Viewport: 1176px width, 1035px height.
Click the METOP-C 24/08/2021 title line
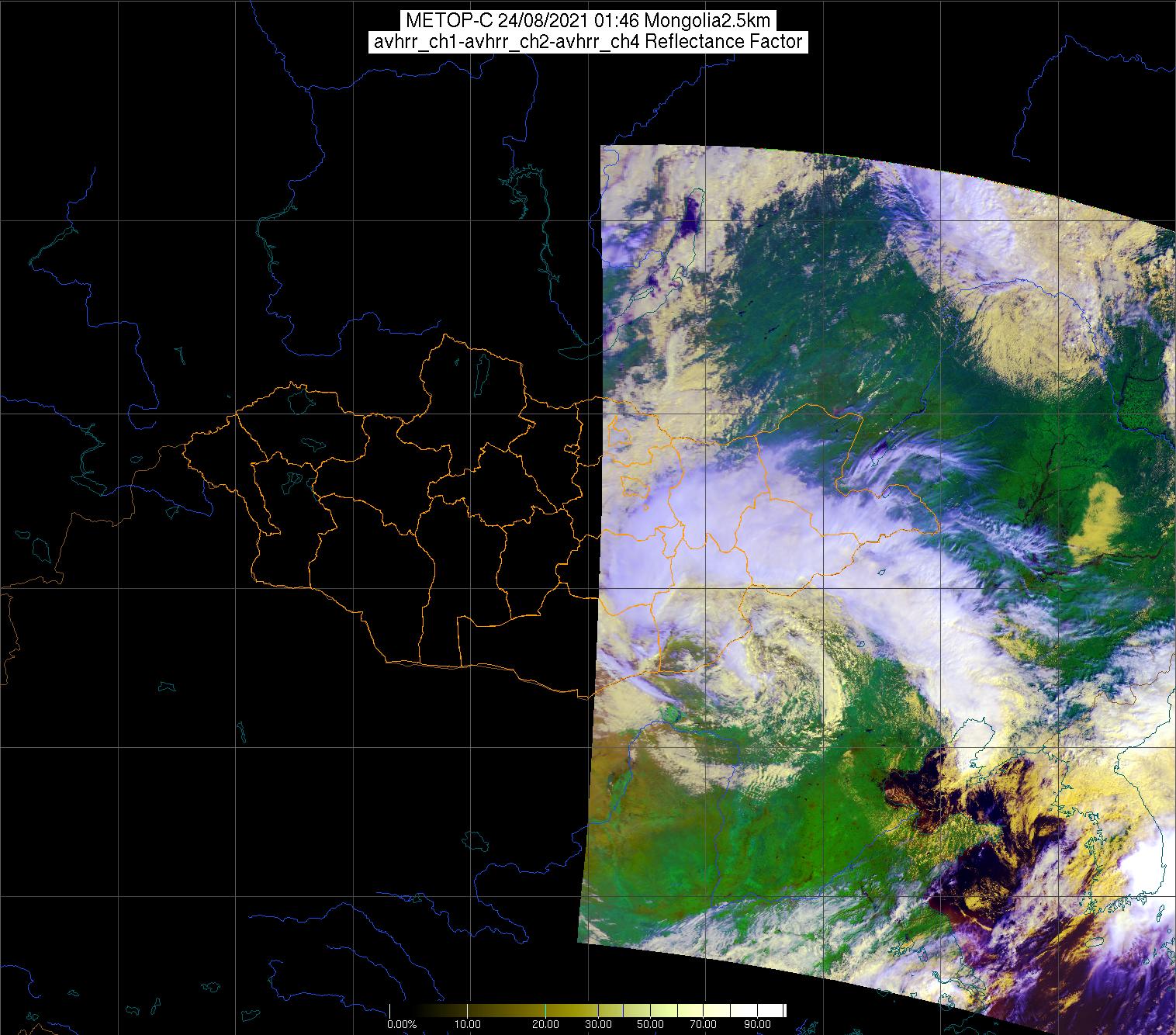[587, 21]
